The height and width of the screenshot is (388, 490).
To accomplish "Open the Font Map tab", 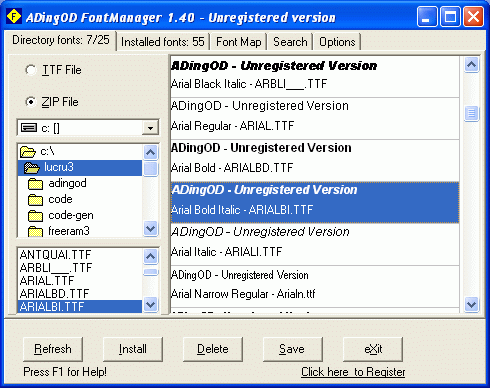I will pyautogui.click(x=239, y=42).
